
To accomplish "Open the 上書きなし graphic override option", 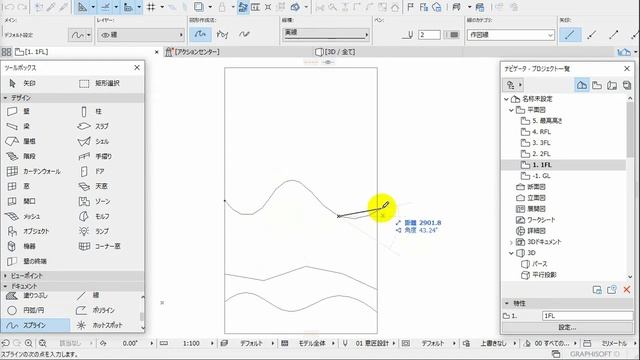I will (493, 344).
